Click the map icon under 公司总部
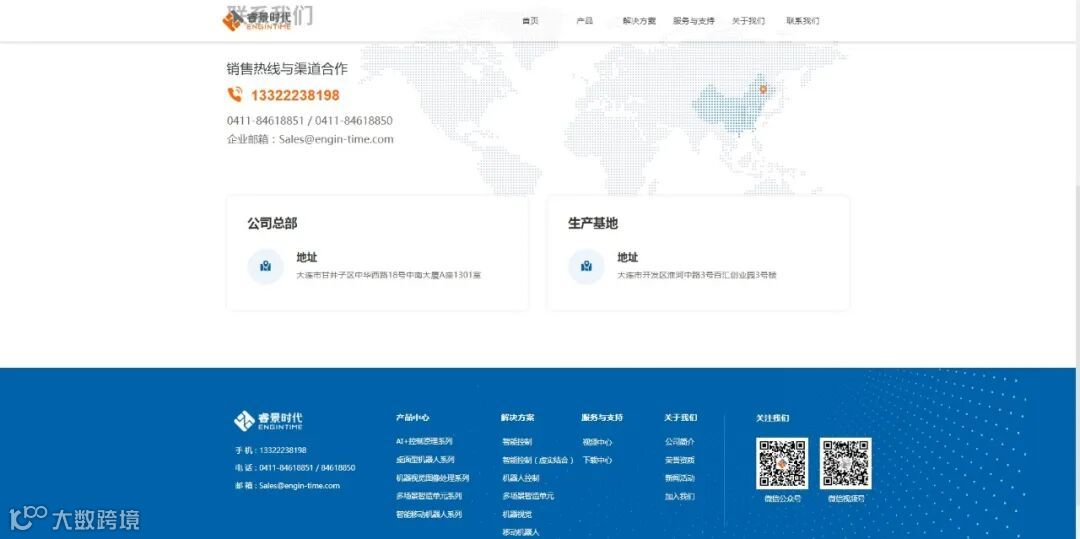 [x=265, y=266]
